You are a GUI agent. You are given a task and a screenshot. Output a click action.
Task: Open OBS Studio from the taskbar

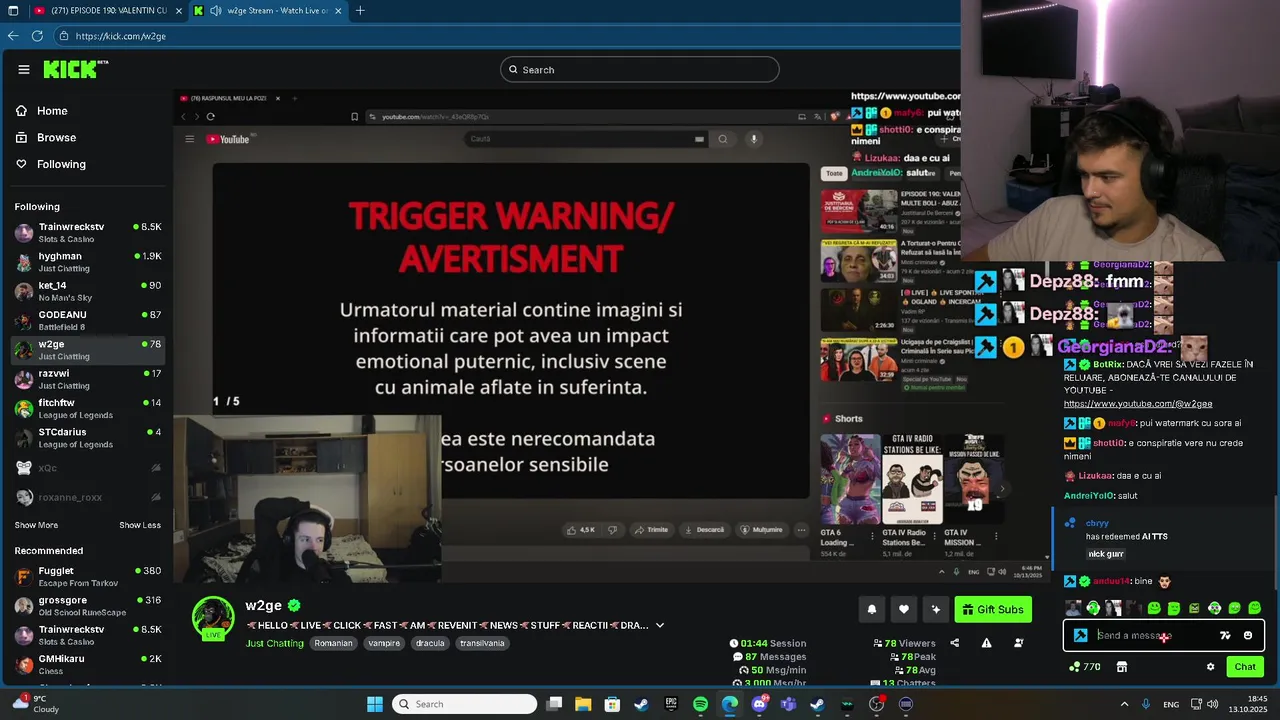point(876,704)
